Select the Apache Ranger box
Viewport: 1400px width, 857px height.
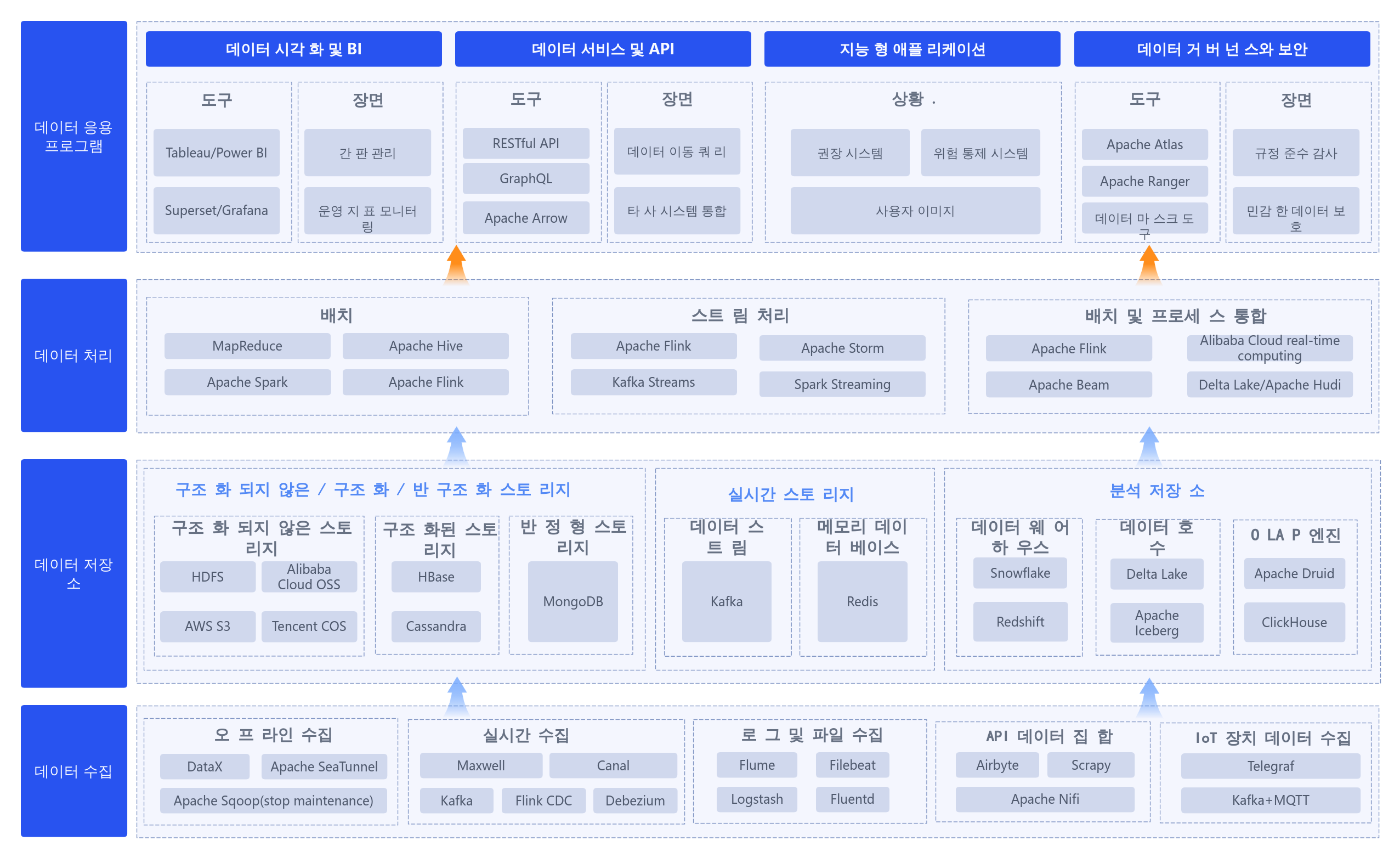pyautogui.click(x=1145, y=181)
